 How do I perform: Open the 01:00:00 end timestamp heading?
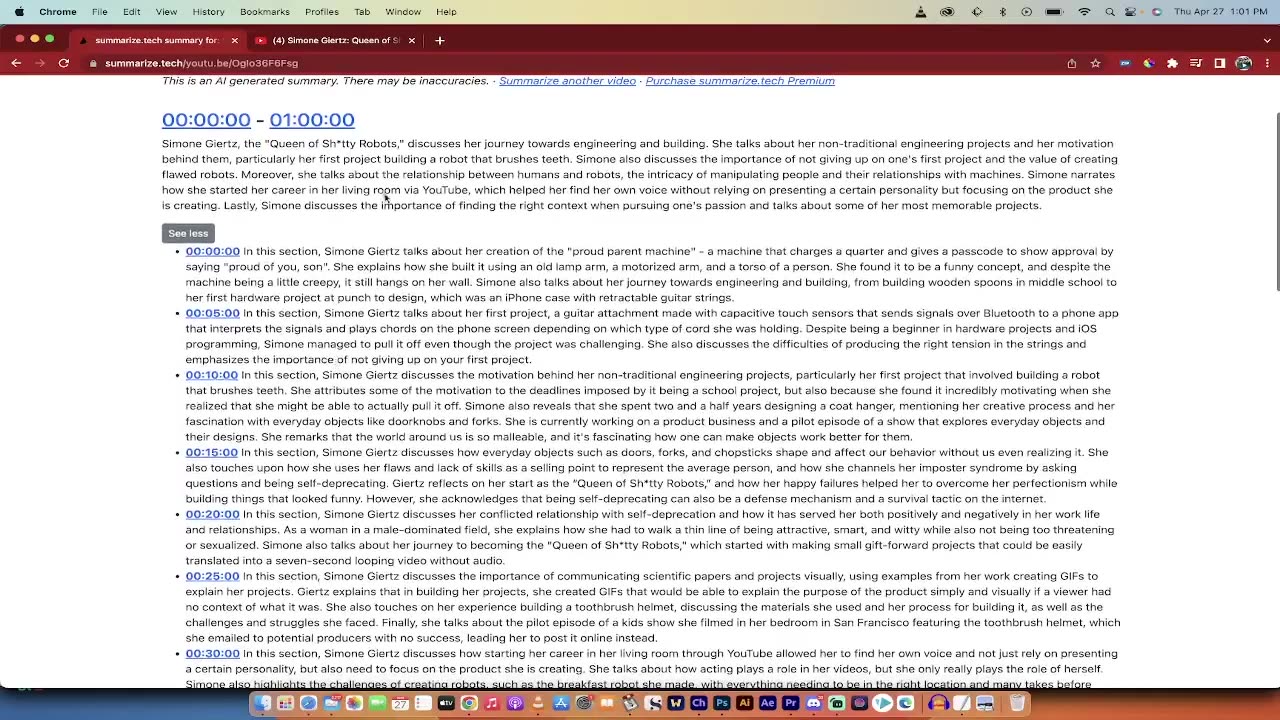point(312,120)
